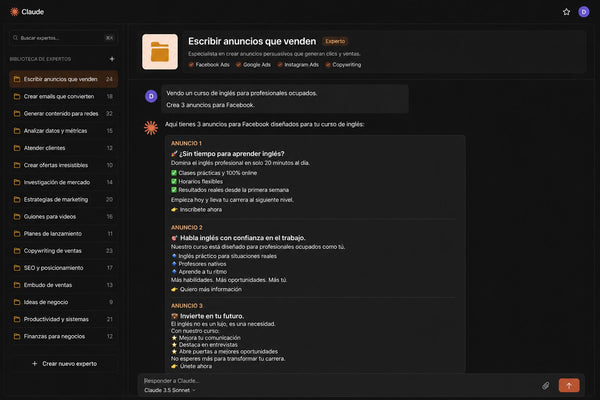The image size is (600, 400).
Task: Click the Facebook Ads tag
Action: pyautogui.click(x=209, y=65)
